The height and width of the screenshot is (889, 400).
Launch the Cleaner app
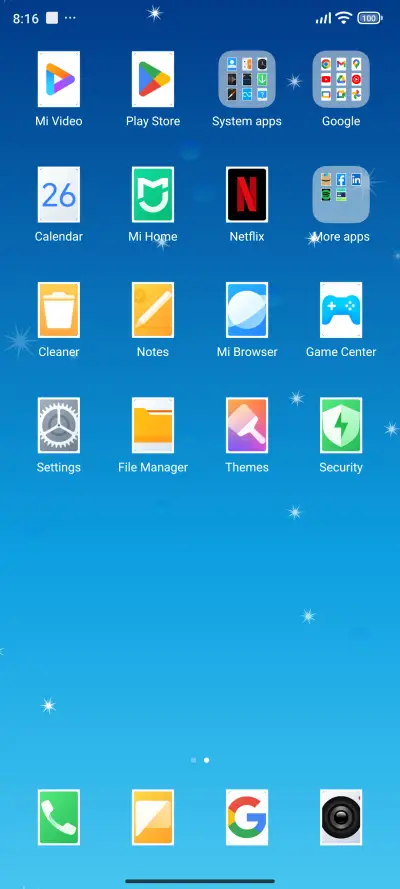[59, 310]
